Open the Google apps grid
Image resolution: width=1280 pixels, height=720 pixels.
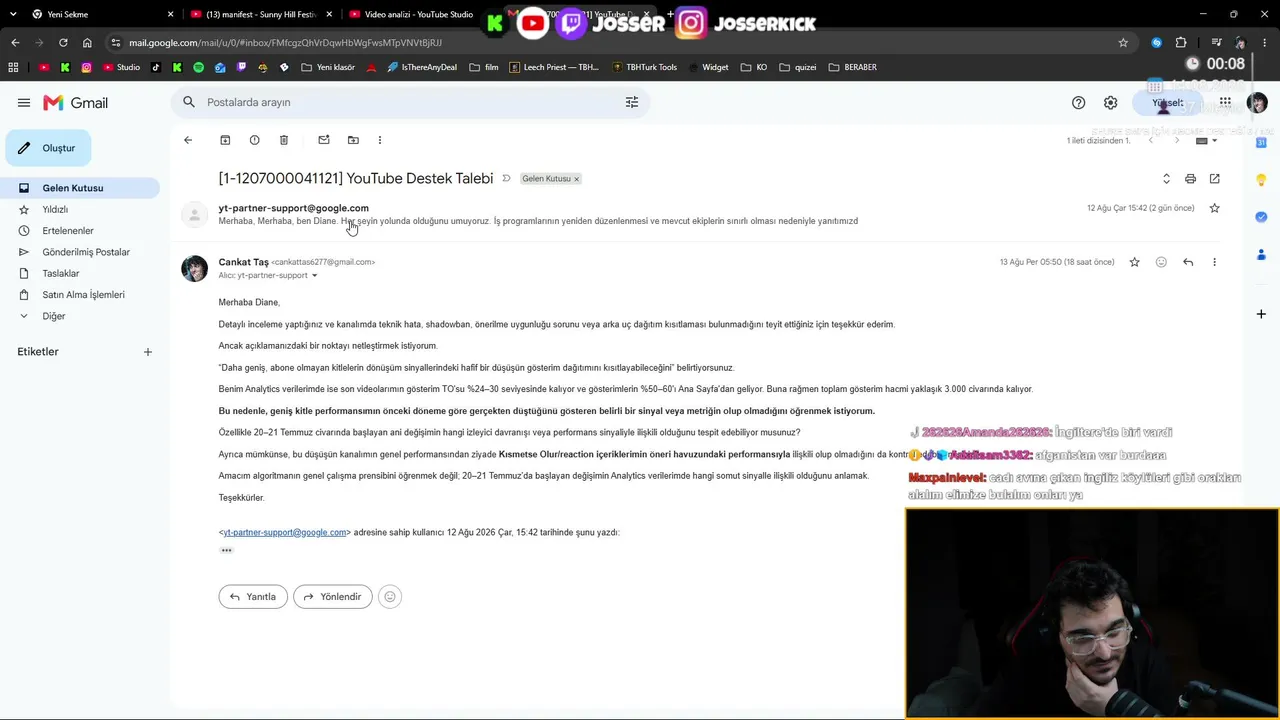1225,102
